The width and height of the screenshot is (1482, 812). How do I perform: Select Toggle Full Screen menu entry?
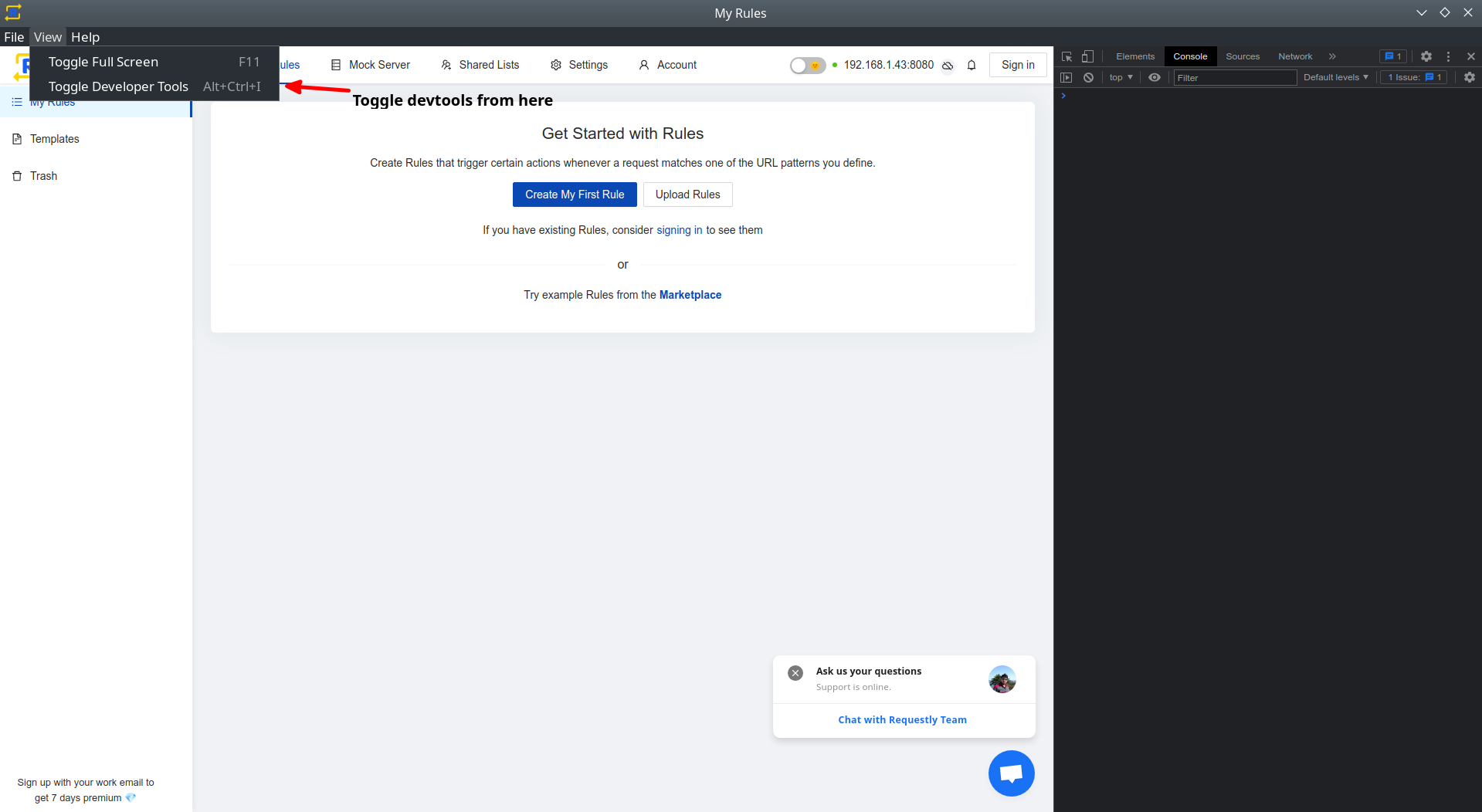154,62
